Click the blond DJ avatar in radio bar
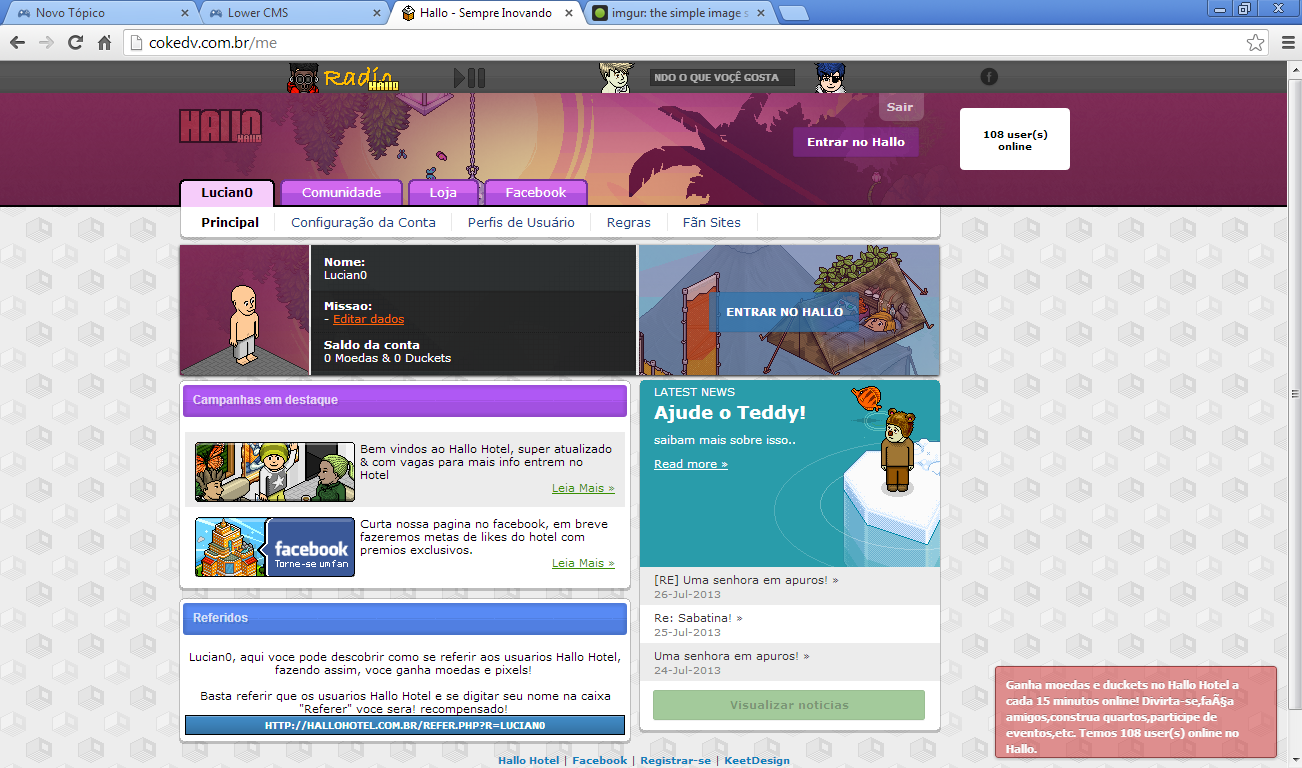Screen dimensions: 1302x768 617,77
